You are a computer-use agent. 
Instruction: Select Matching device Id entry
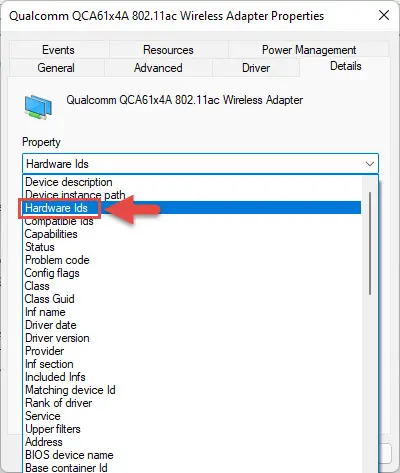(x=193, y=390)
